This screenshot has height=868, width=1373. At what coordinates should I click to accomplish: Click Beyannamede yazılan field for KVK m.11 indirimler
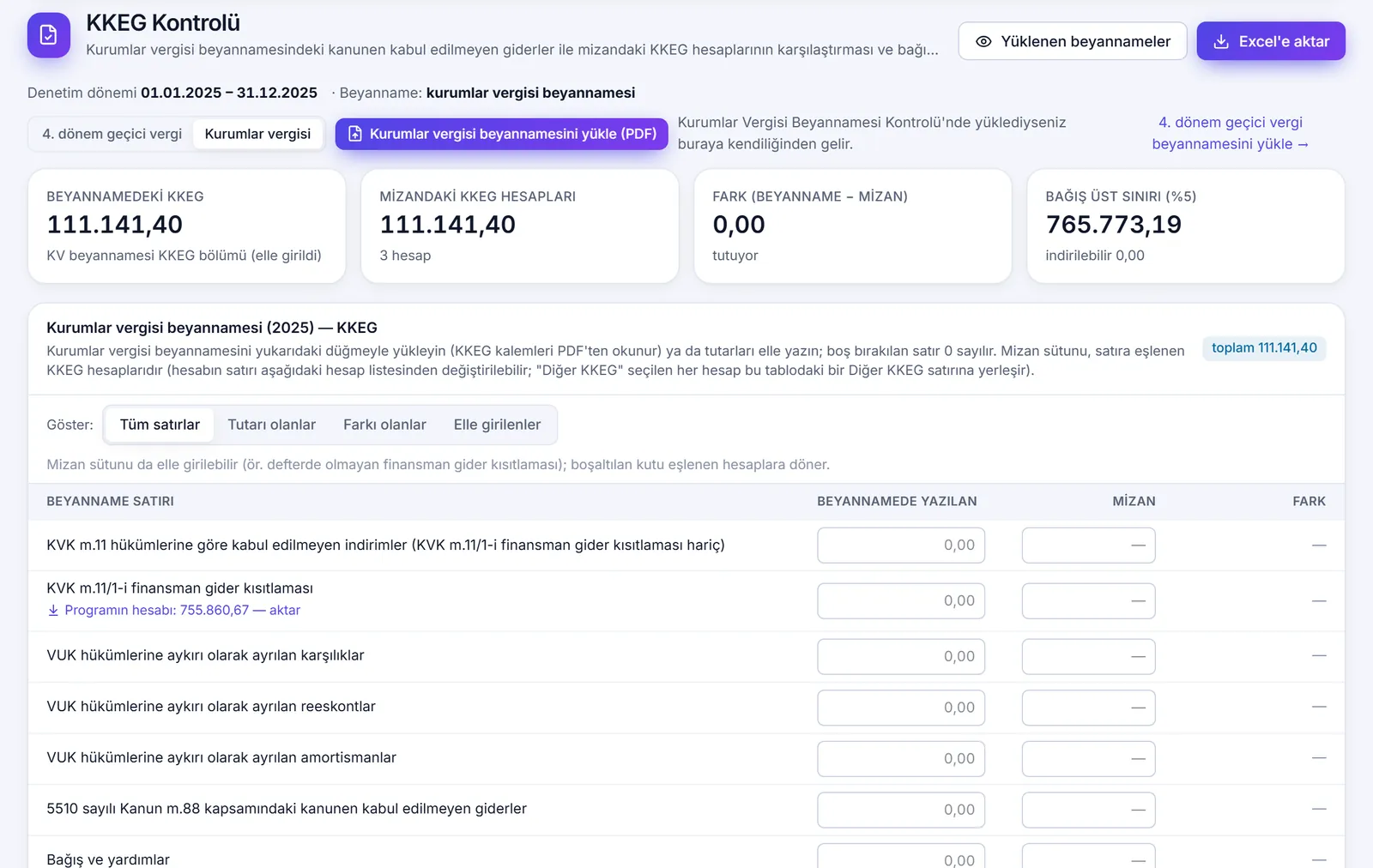click(x=901, y=546)
